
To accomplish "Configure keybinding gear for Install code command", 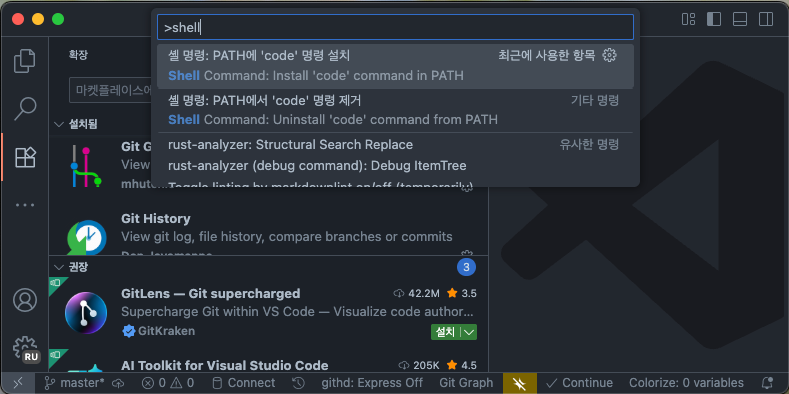I will 609,55.
